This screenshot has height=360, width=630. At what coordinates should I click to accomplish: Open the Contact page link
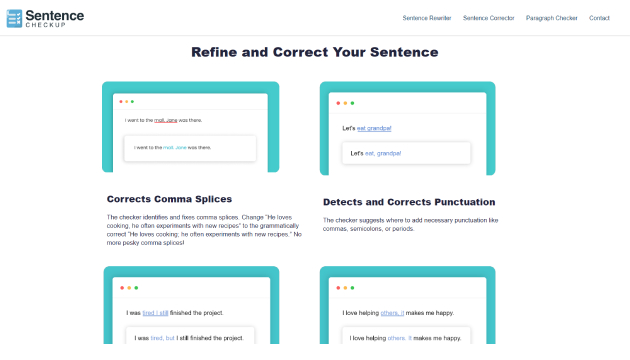(599, 18)
